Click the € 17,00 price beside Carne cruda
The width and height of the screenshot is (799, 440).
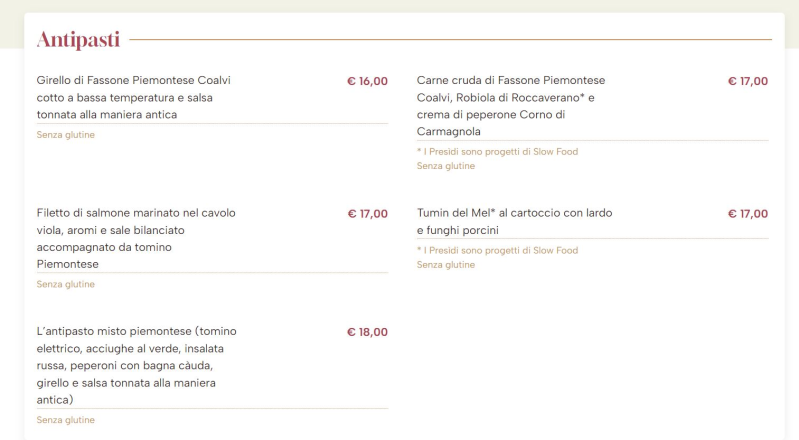pyautogui.click(x=748, y=81)
